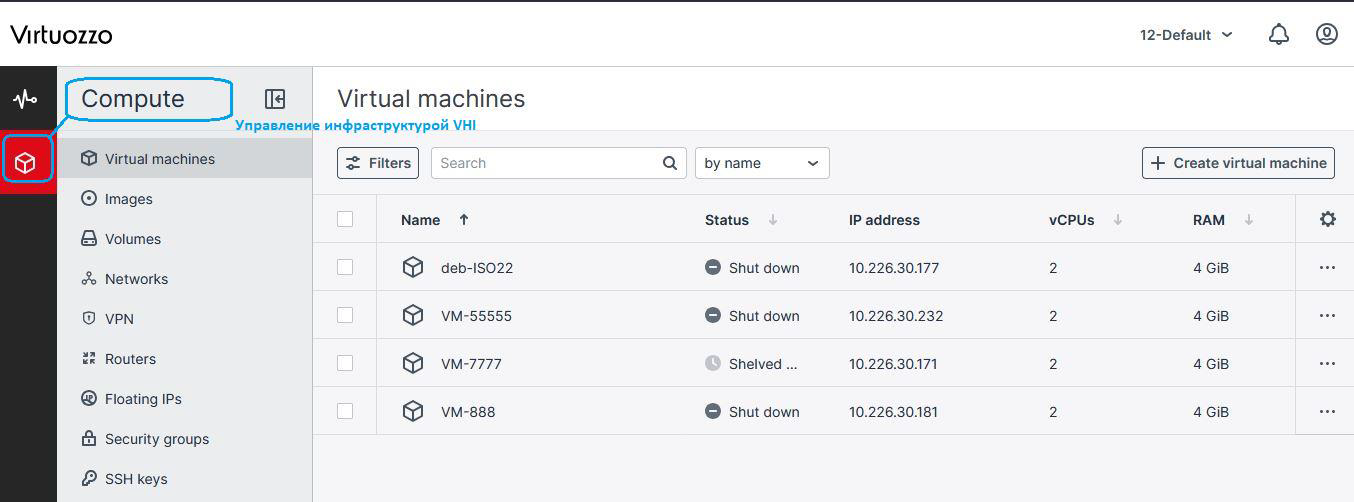Open the three-dot menu for deb-ISO22
The width and height of the screenshot is (1354, 502).
coord(1327,268)
